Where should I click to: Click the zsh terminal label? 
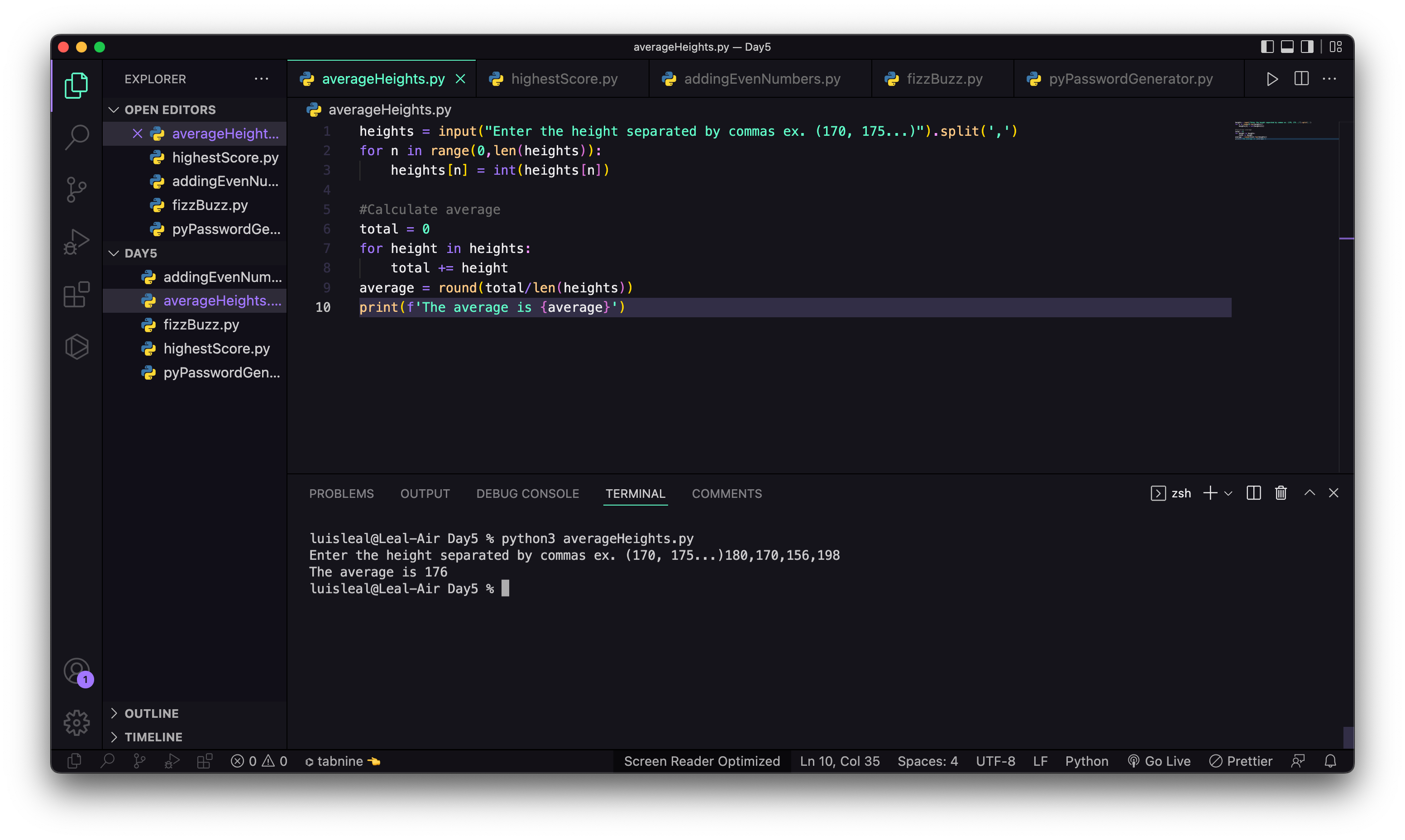pyautogui.click(x=1171, y=493)
